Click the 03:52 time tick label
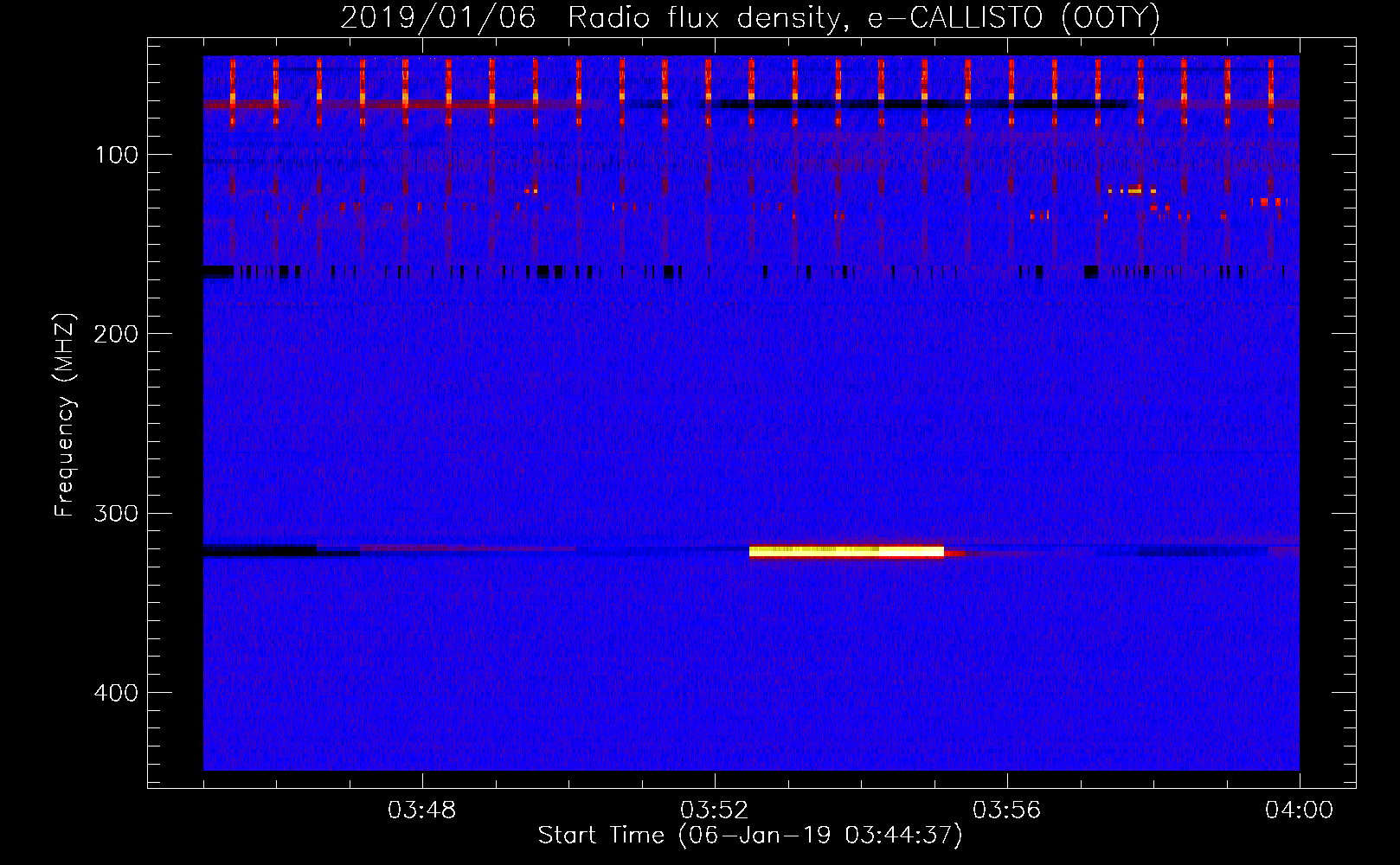Viewport: 1400px width, 865px height. tap(715, 811)
